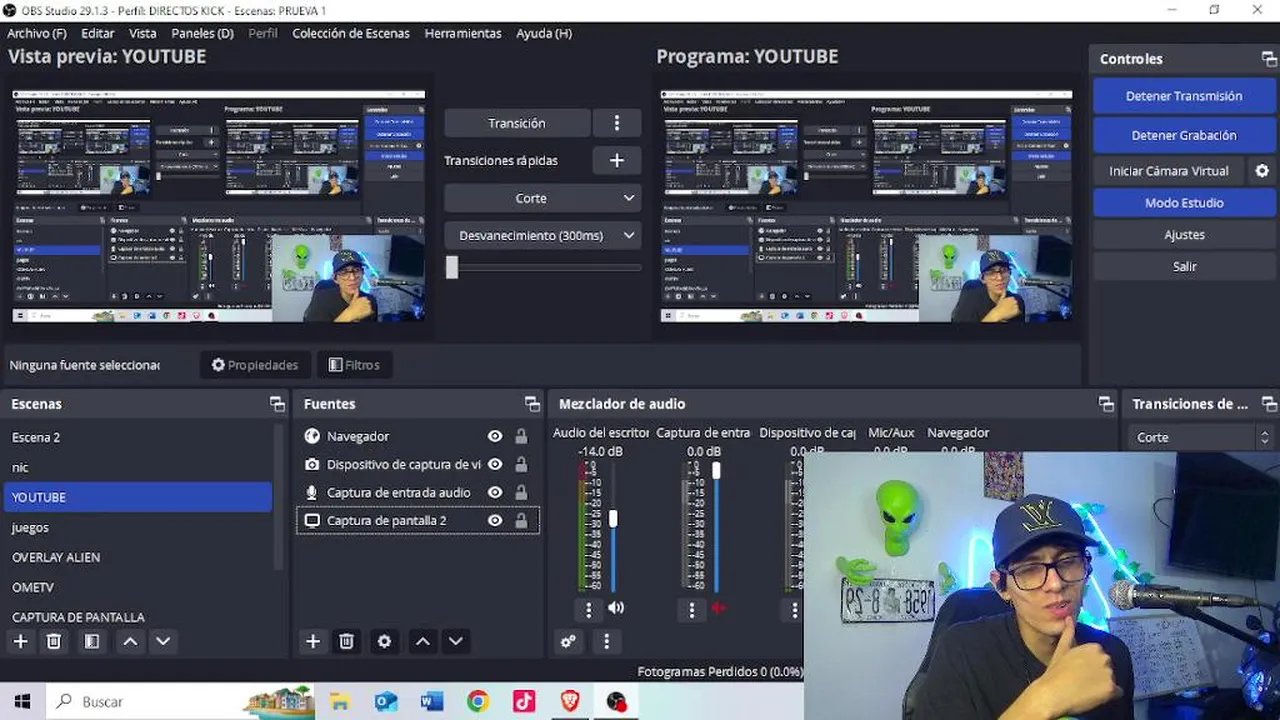The height and width of the screenshot is (720, 1280).
Task: Open the Windows Start menu
Action: 22,702
